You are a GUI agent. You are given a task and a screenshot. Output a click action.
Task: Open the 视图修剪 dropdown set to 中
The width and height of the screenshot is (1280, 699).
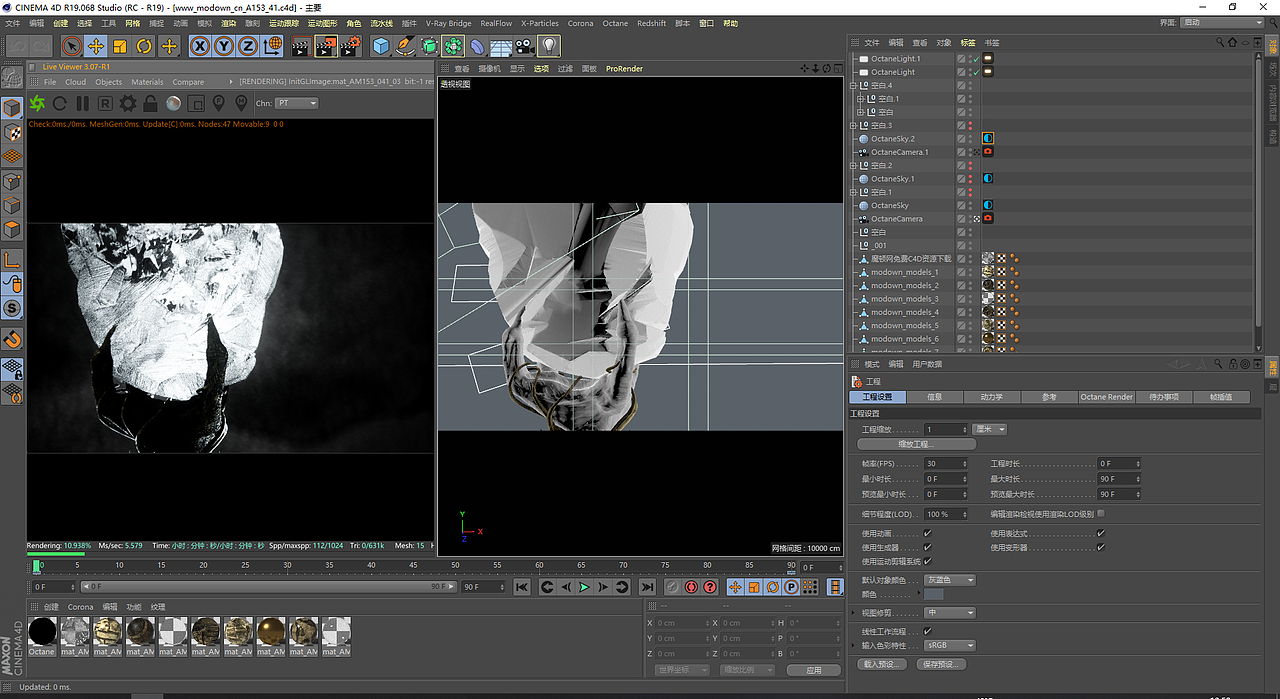(x=949, y=613)
